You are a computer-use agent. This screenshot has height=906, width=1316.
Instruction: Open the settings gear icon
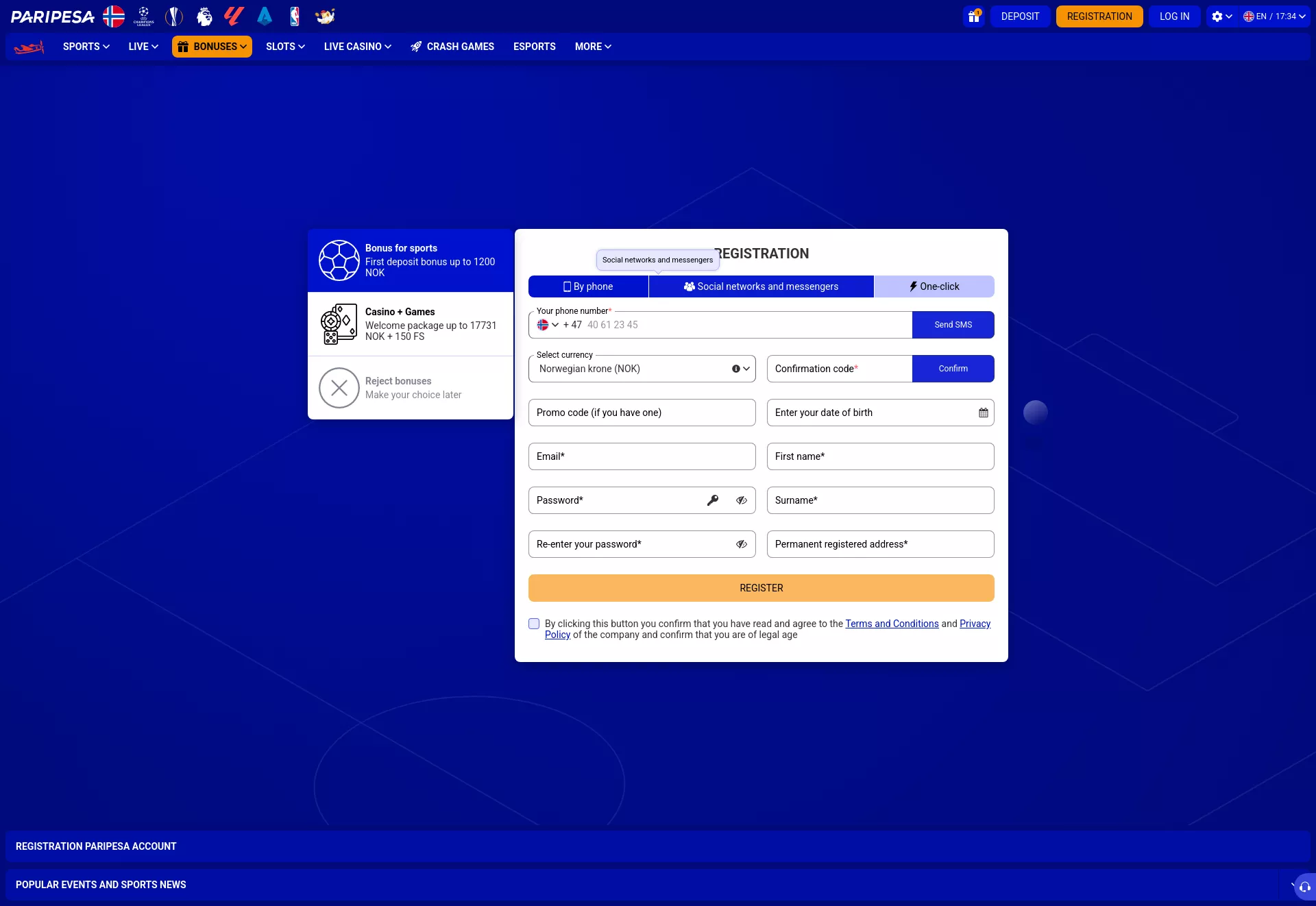pyautogui.click(x=1217, y=16)
